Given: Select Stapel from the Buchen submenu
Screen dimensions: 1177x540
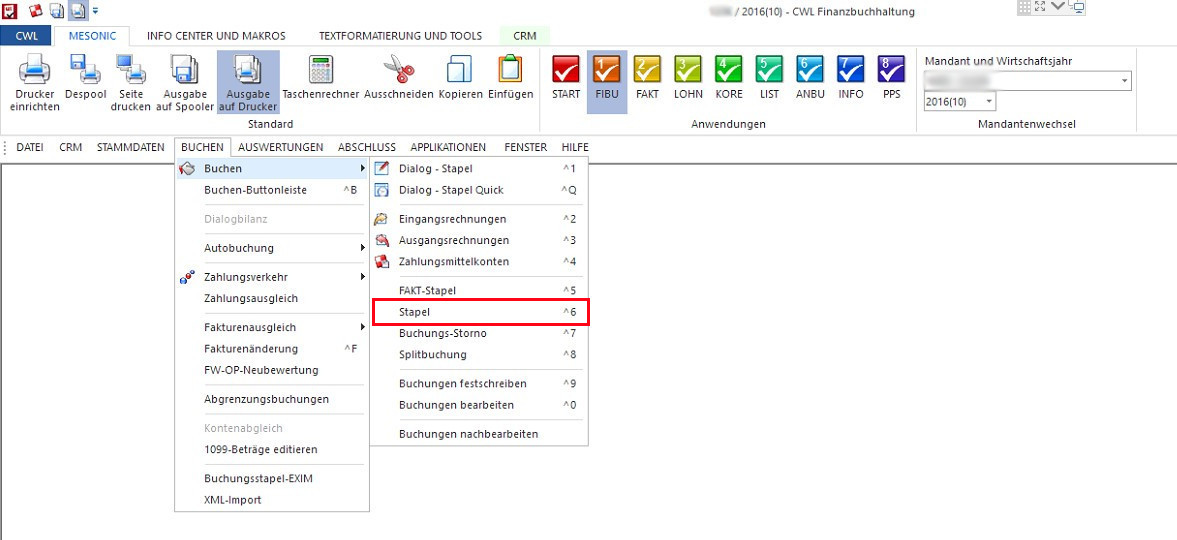Looking at the screenshot, I should coord(479,312).
